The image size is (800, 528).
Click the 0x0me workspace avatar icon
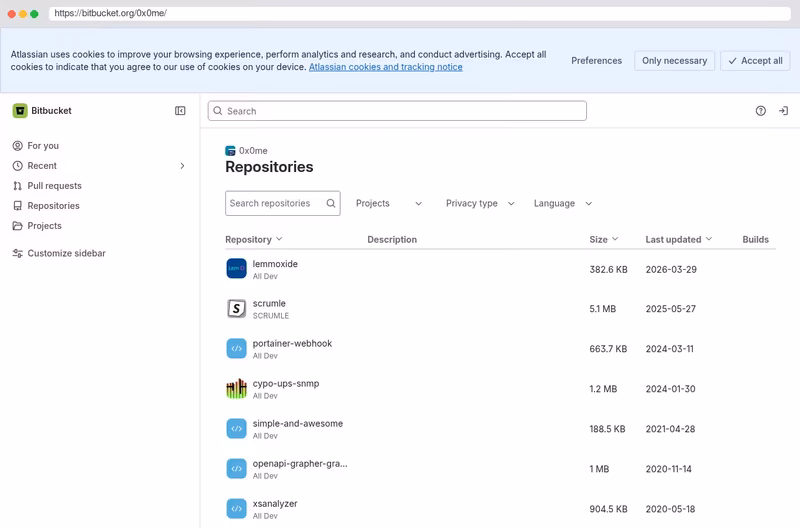click(230, 150)
